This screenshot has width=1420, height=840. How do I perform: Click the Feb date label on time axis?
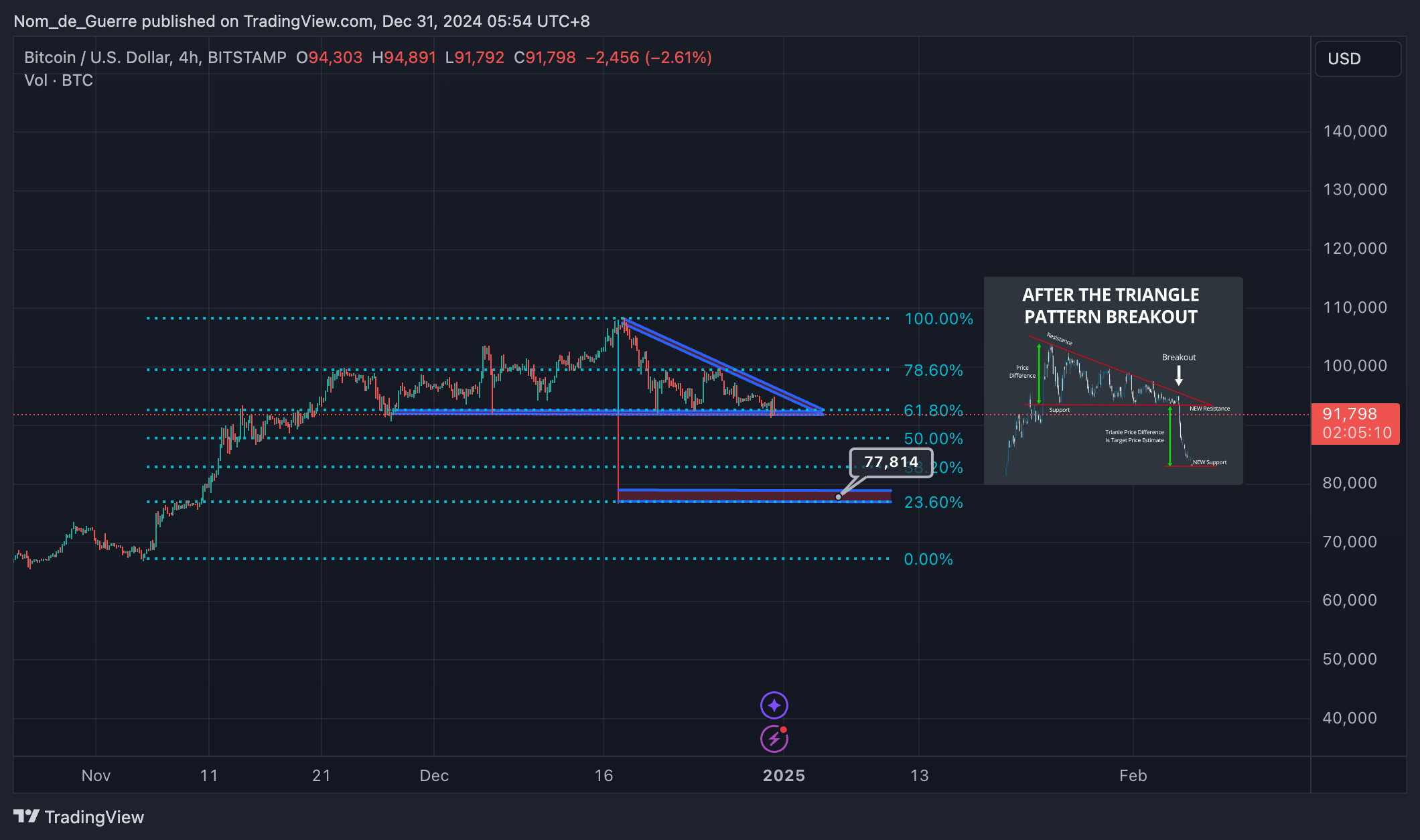[1133, 776]
